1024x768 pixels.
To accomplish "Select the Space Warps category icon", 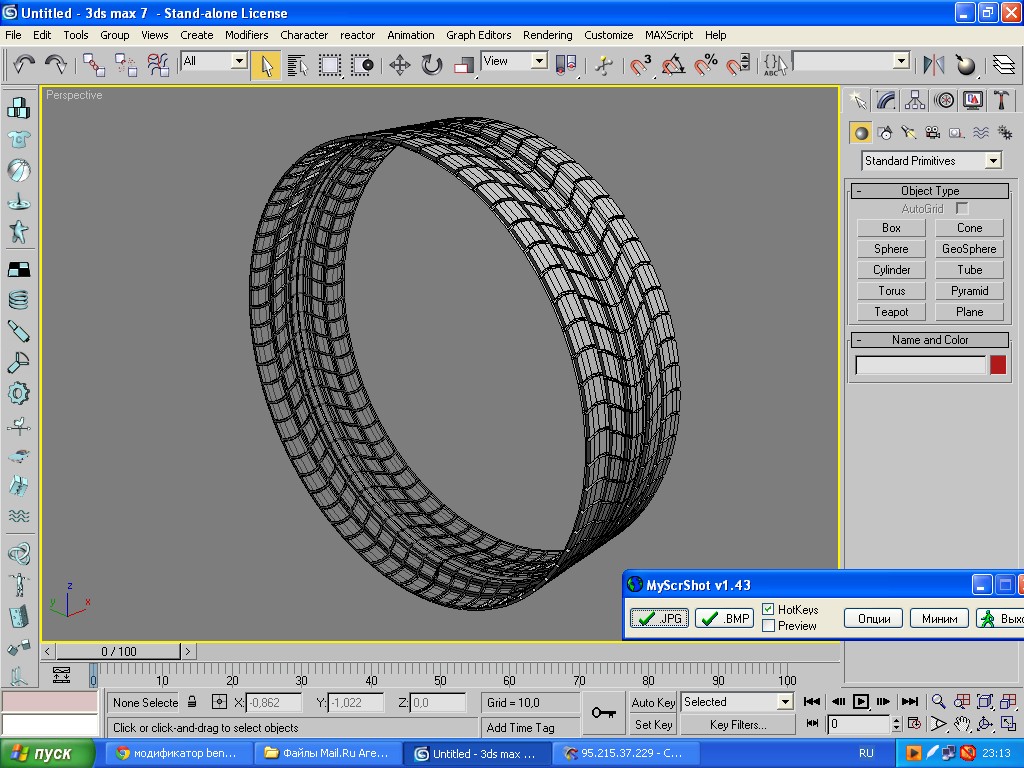I will coord(981,133).
